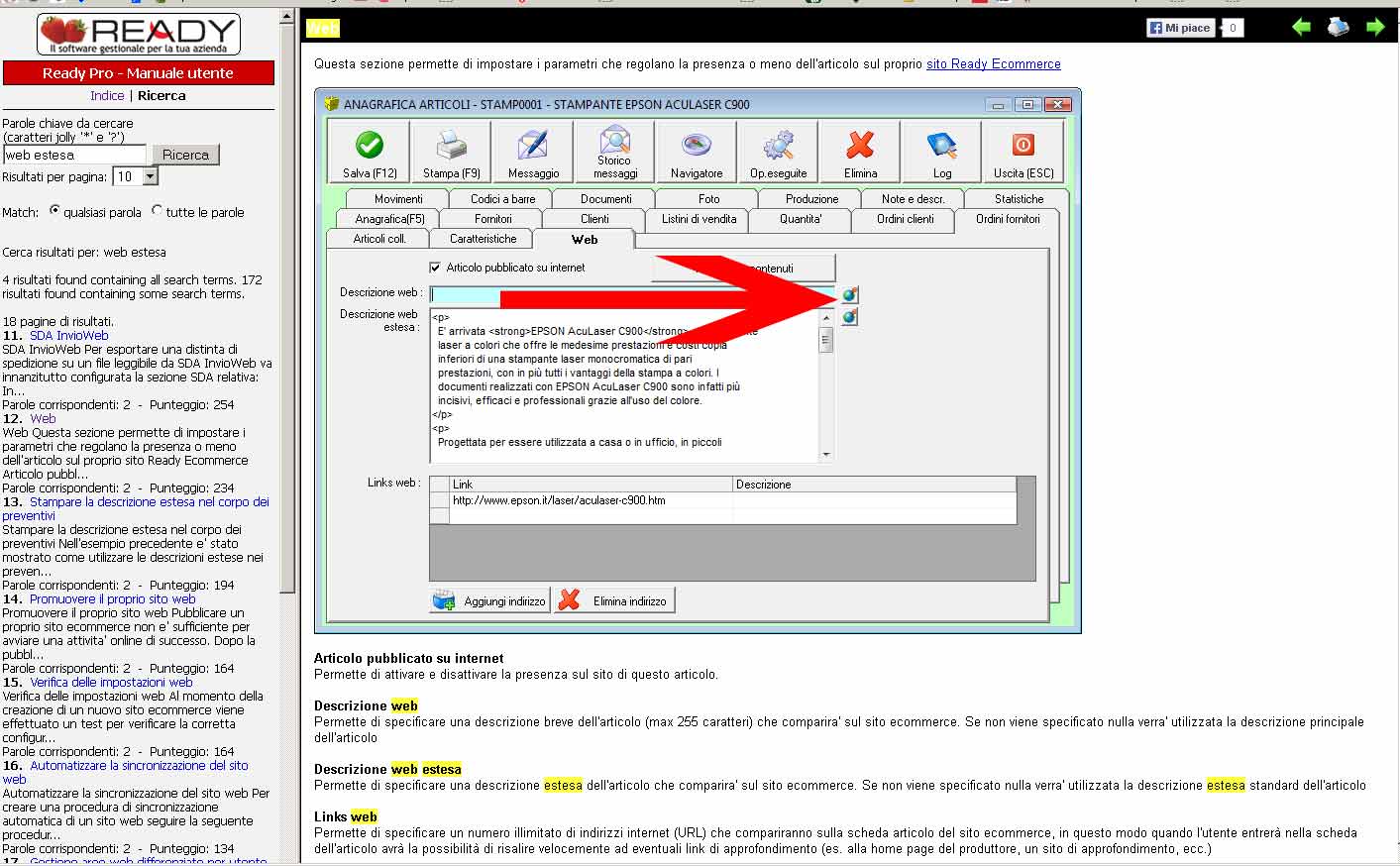This screenshot has height=866, width=1400.
Task: Switch to the Codici a barre tab
Action: pos(503,199)
